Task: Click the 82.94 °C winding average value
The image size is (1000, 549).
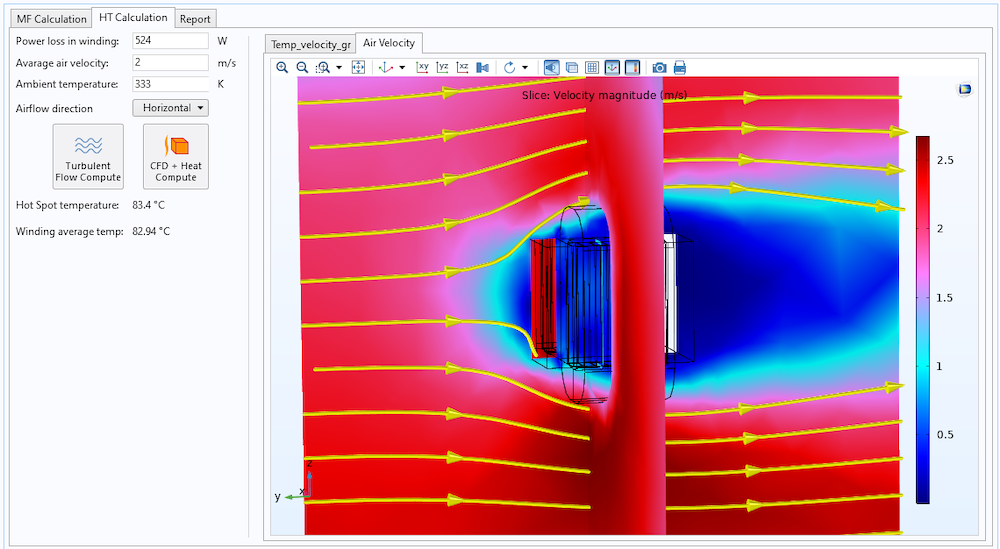Action: [x=151, y=231]
